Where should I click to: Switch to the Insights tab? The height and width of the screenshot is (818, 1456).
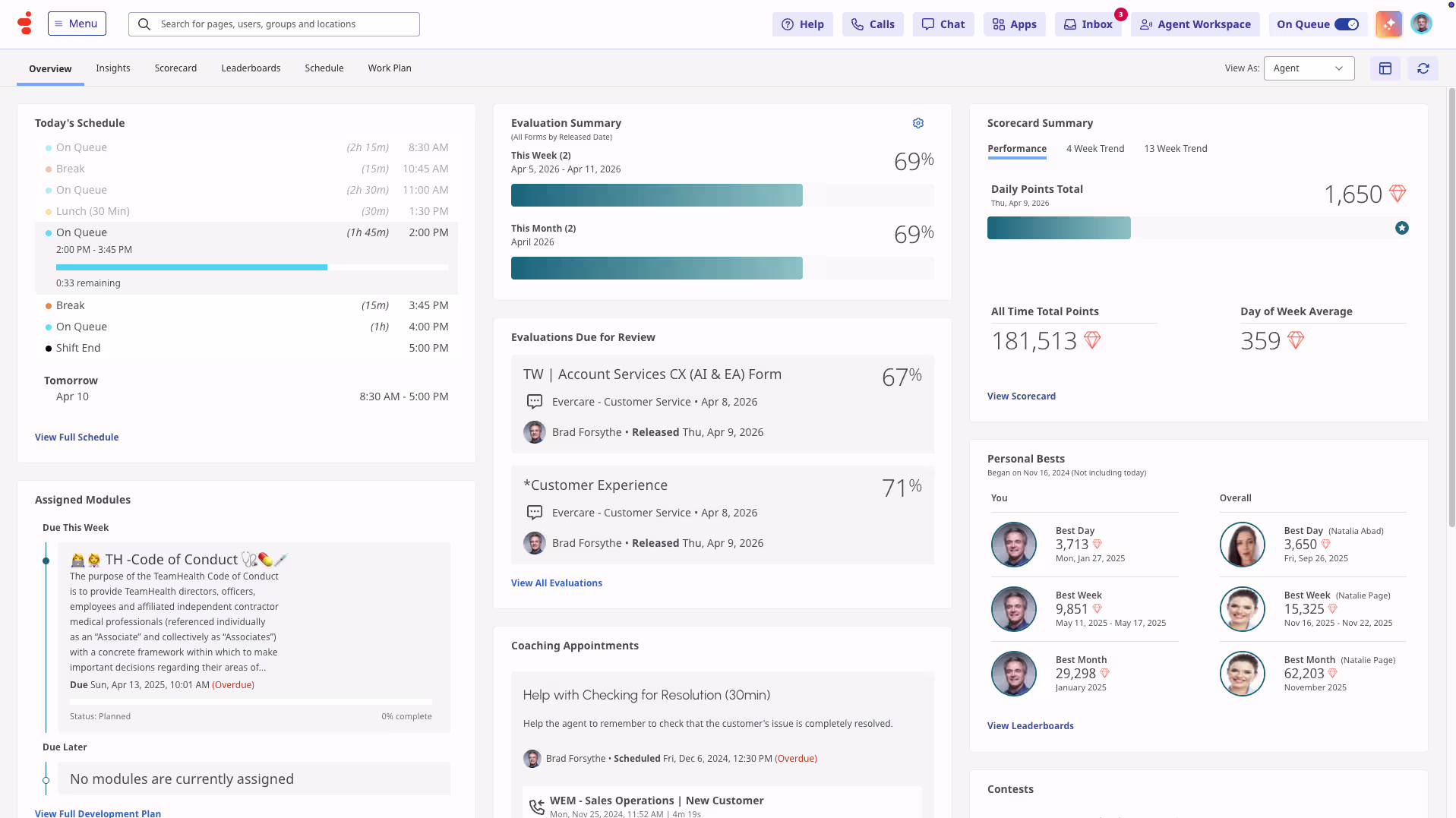coord(113,68)
